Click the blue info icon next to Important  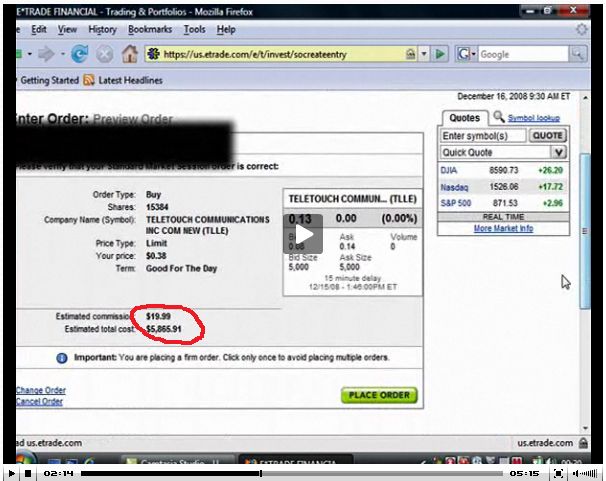click(62, 358)
